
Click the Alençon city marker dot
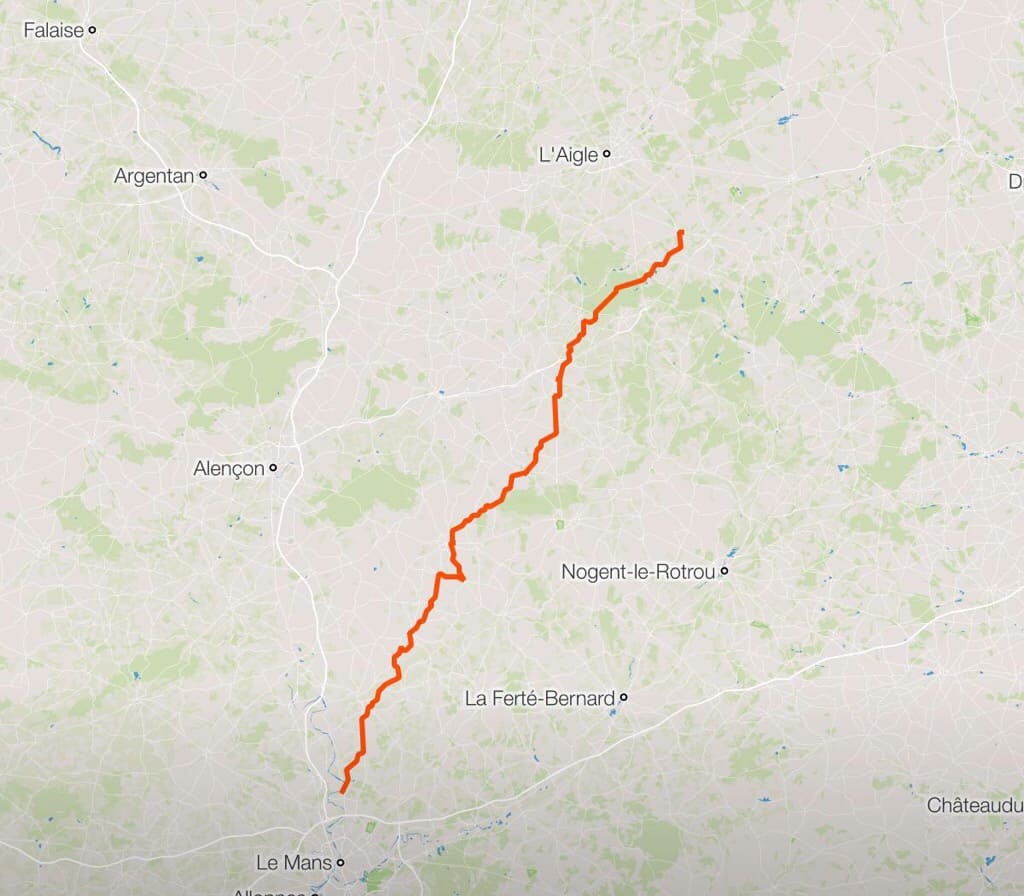pos(273,468)
